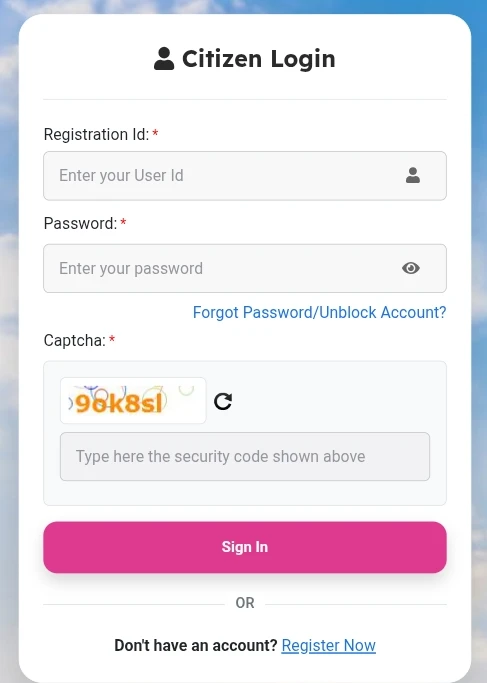Click the red asterisk next to Password

123,222
